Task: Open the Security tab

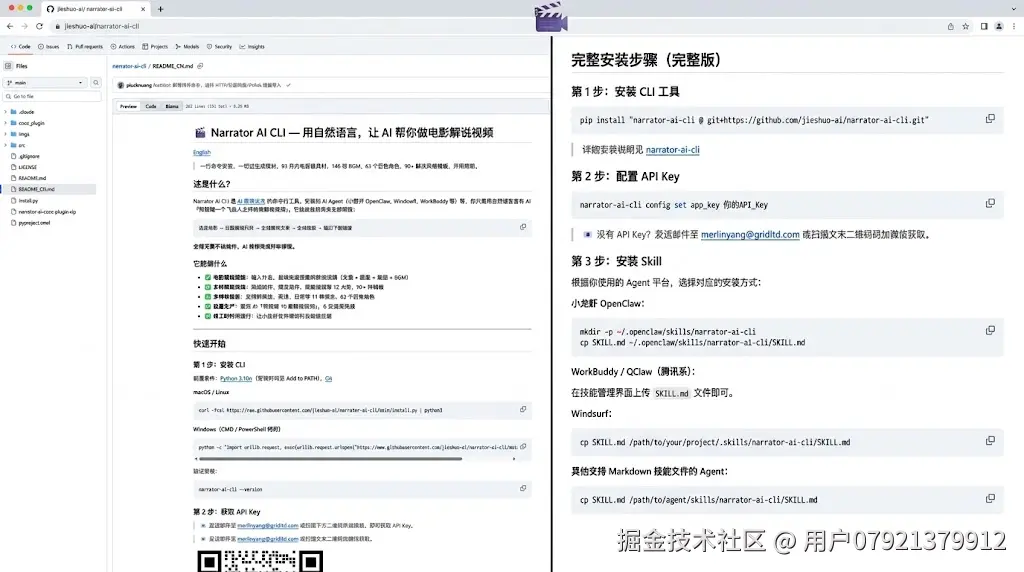Action: tap(219, 47)
